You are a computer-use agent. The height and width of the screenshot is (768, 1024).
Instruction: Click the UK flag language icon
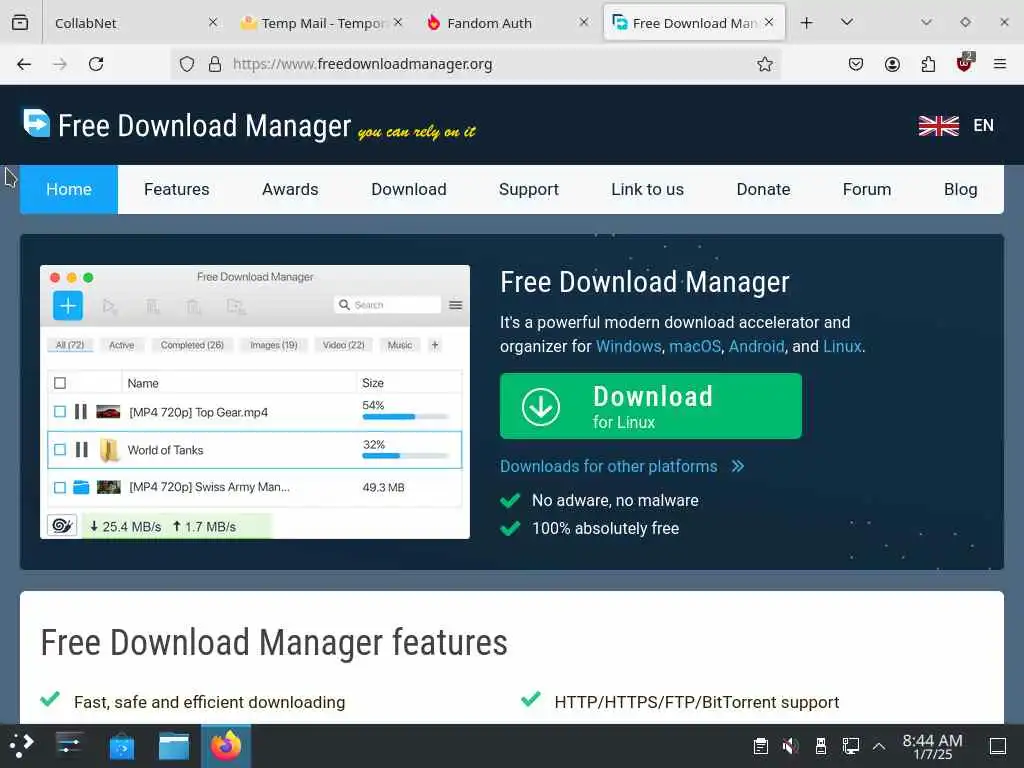(x=938, y=125)
